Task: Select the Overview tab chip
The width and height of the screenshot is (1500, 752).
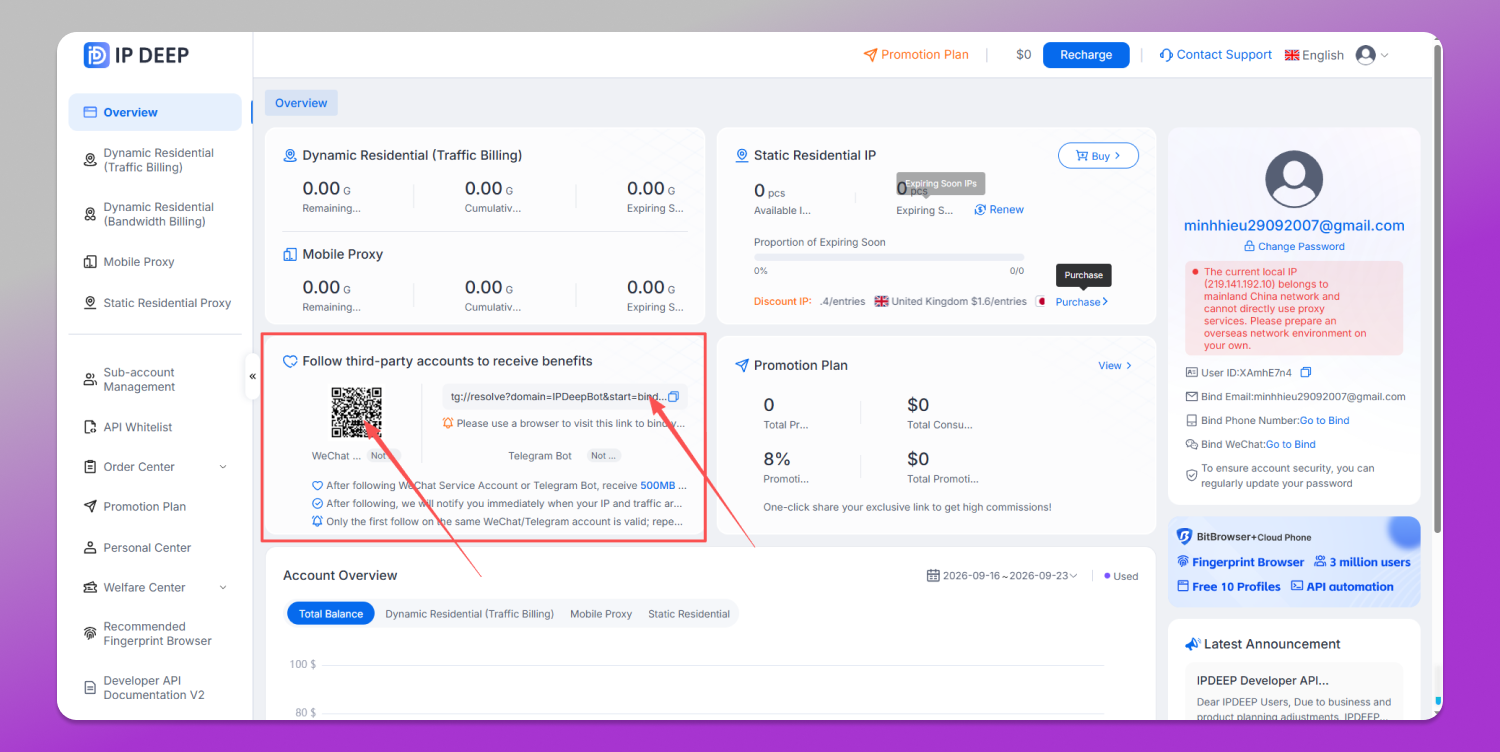Action: (x=301, y=103)
